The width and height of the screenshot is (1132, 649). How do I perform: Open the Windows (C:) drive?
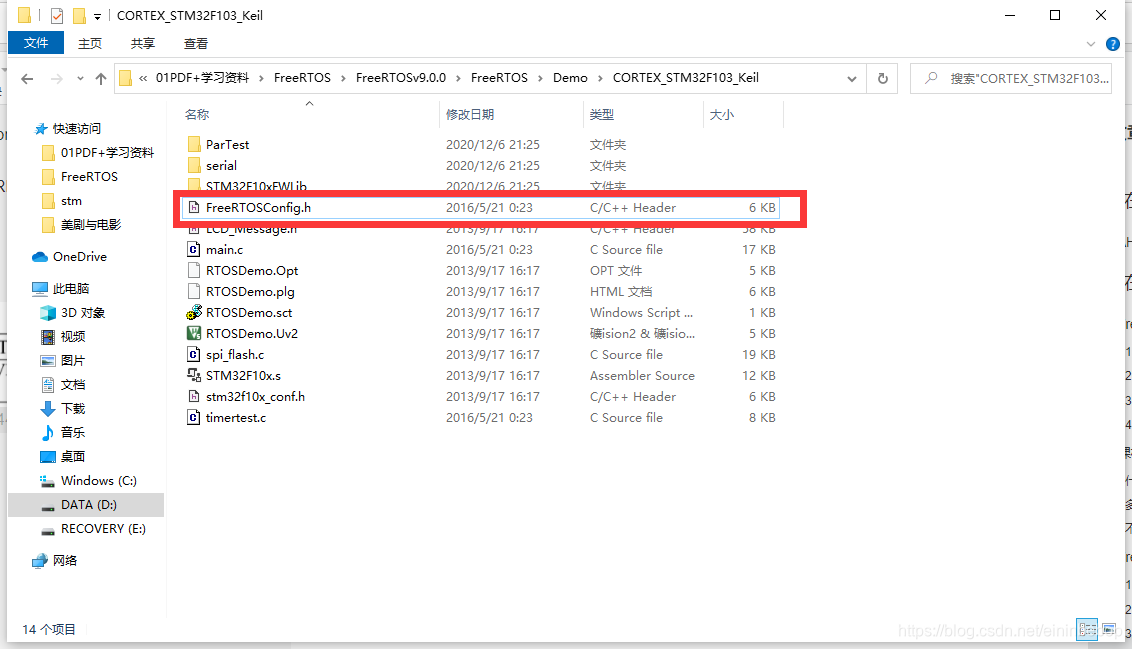click(98, 480)
